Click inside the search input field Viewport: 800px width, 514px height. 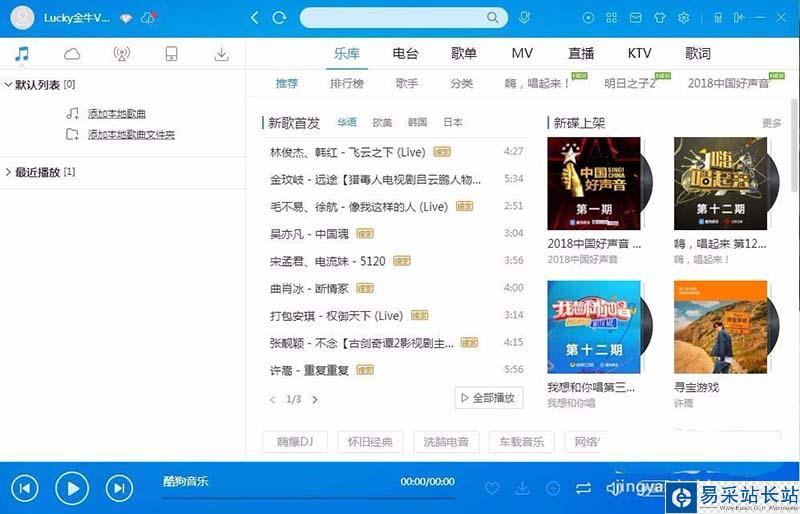[x=393, y=18]
